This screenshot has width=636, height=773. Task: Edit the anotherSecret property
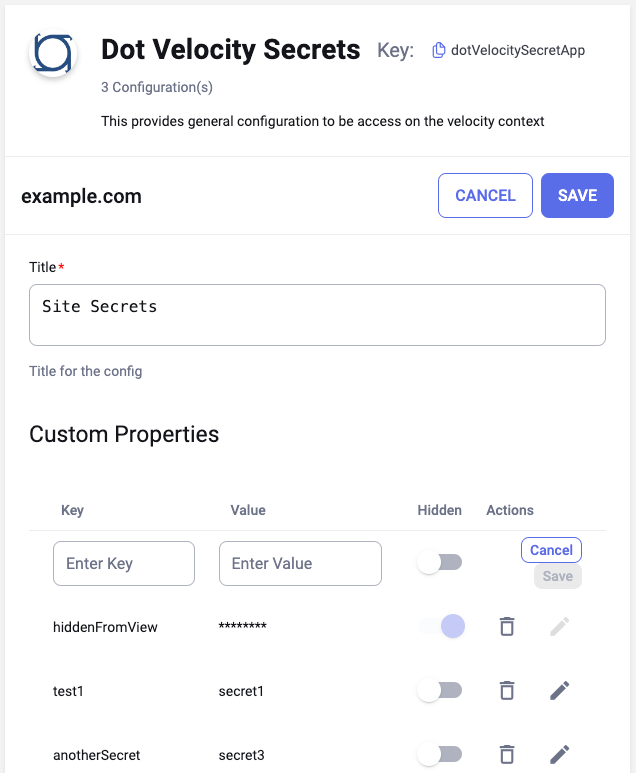pos(560,754)
